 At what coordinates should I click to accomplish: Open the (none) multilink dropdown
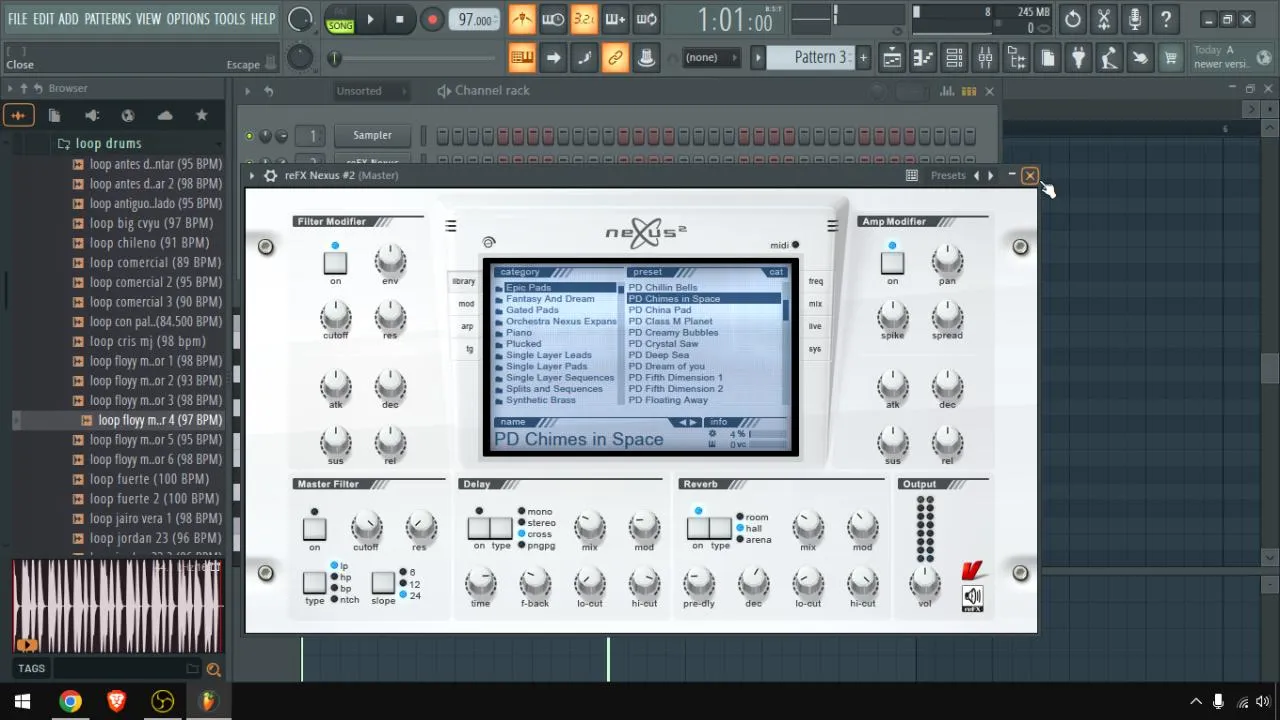pyautogui.click(x=711, y=57)
